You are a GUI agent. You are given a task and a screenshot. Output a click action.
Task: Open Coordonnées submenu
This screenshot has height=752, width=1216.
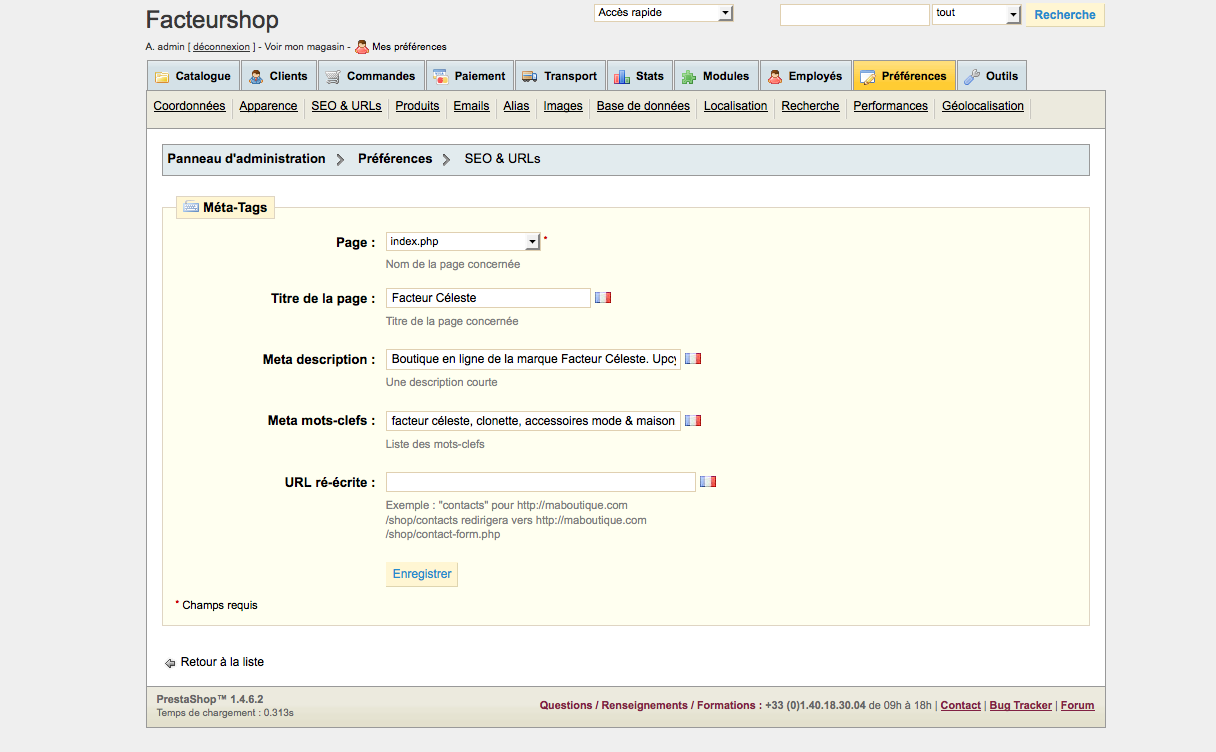pyautogui.click(x=189, y=106)
